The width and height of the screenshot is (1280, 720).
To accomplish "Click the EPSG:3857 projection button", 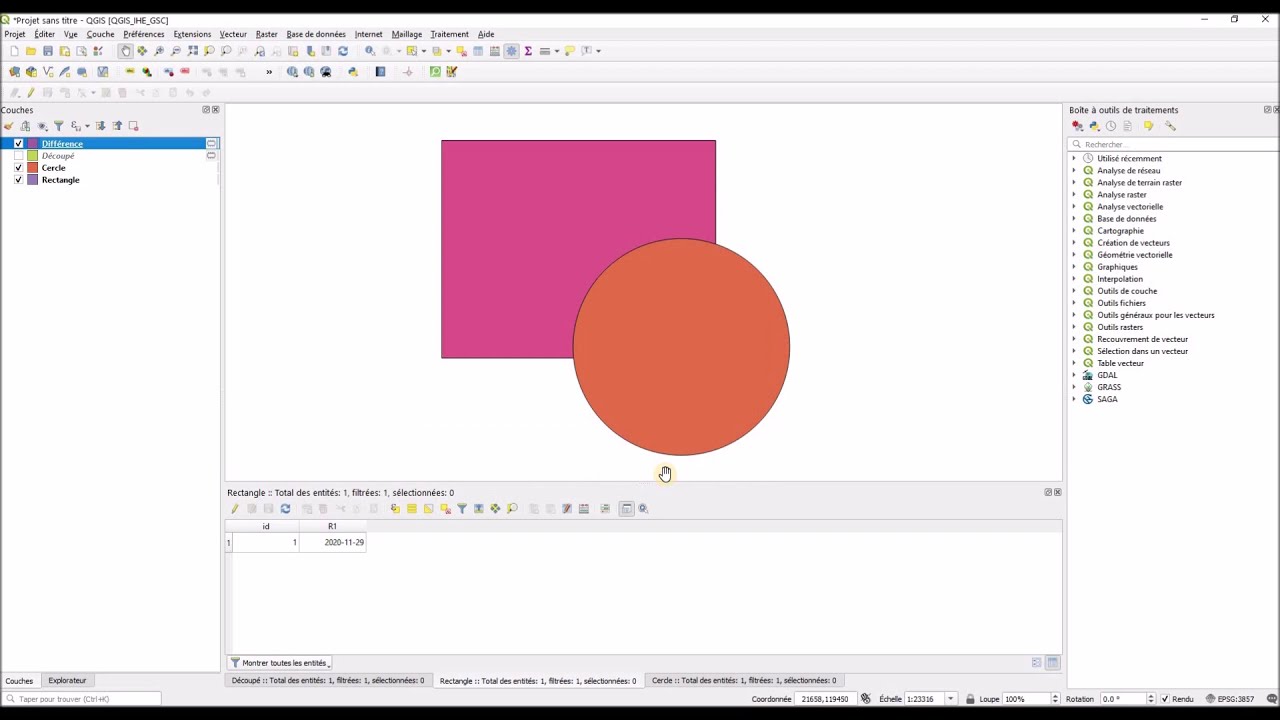I will pos(1230,699).
